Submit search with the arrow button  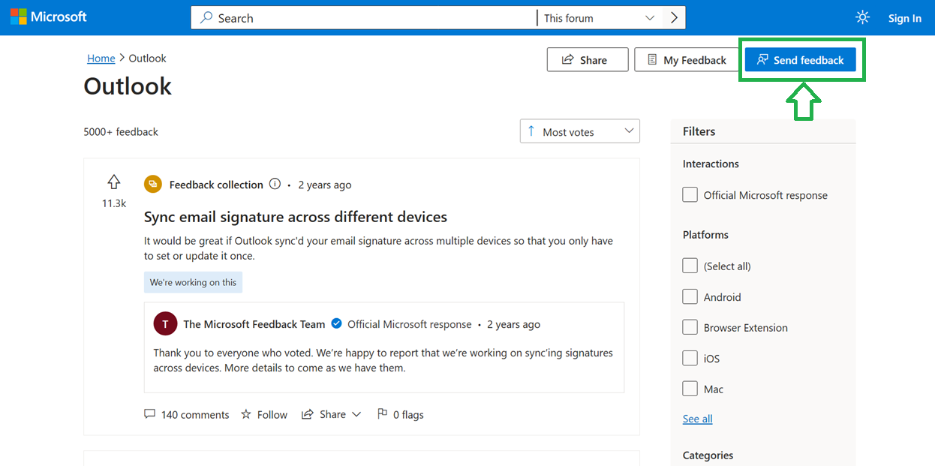click(x=674, y=18)
